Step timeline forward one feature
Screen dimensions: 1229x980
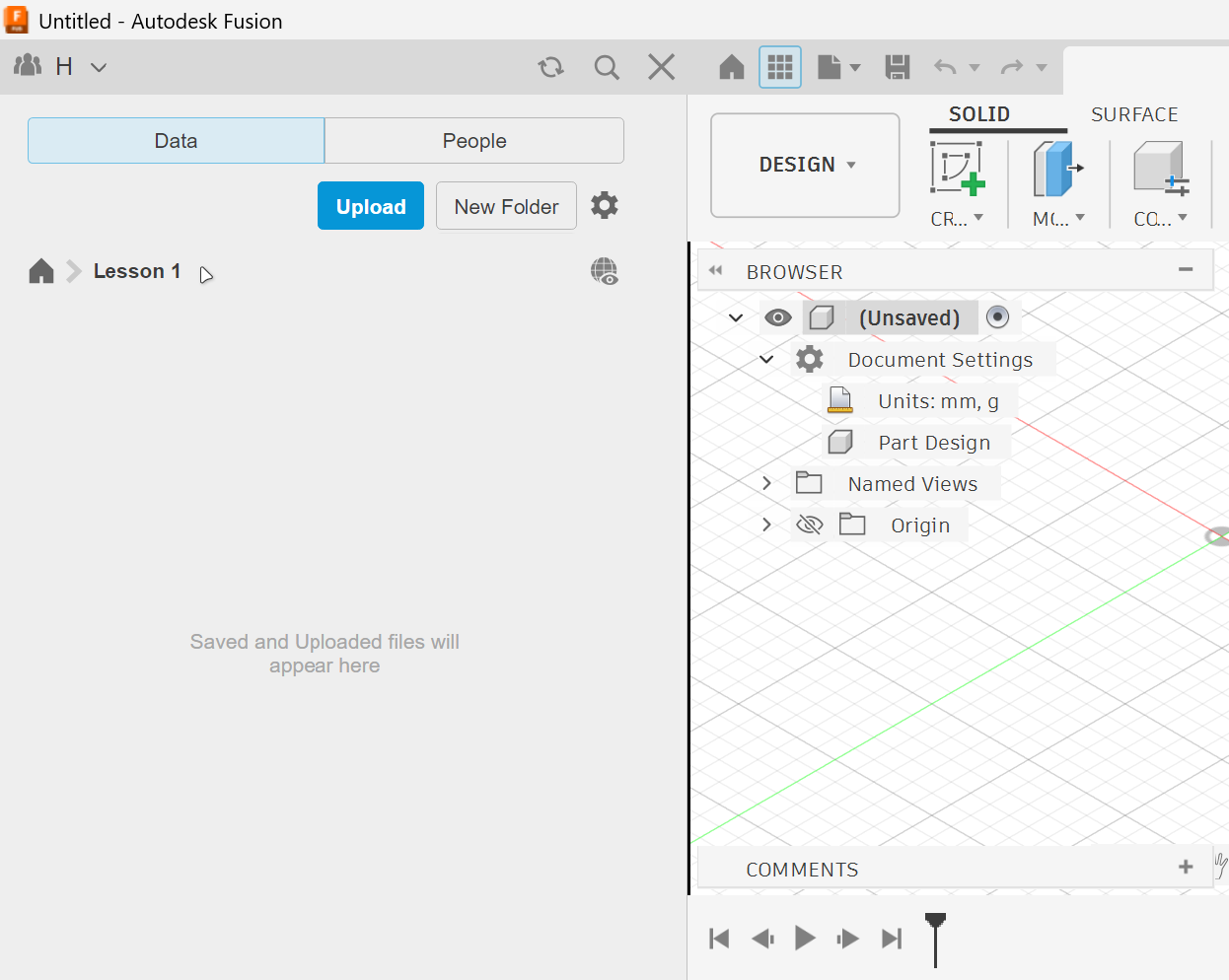coord(848,939)
